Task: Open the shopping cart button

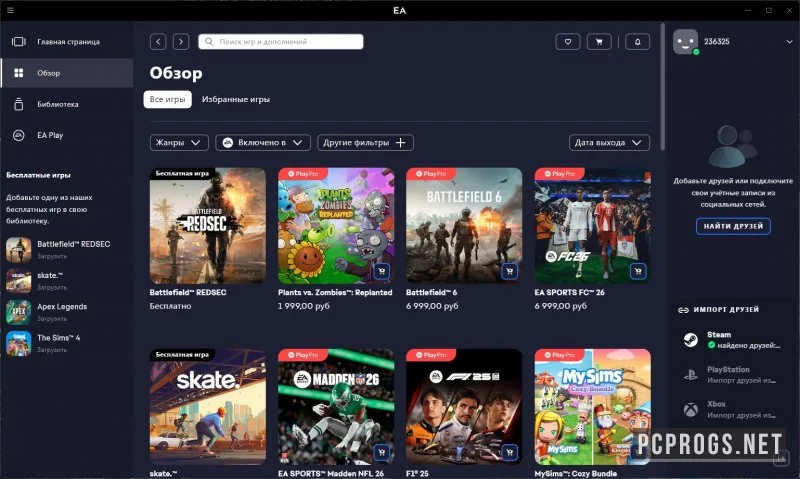Action: click(x=599, y=42)
